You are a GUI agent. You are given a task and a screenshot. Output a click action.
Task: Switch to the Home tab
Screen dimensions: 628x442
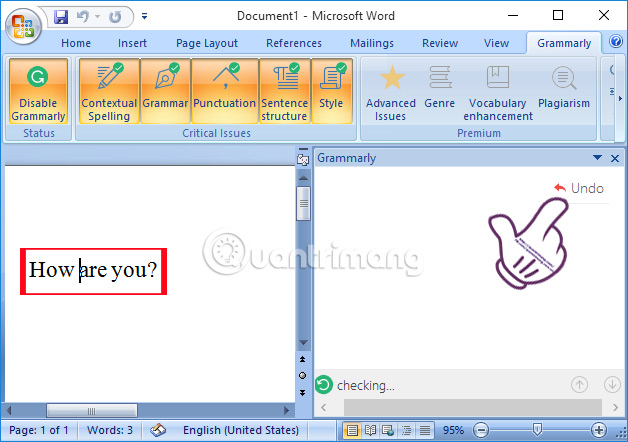pyautogui.click(x=76, y=43)
